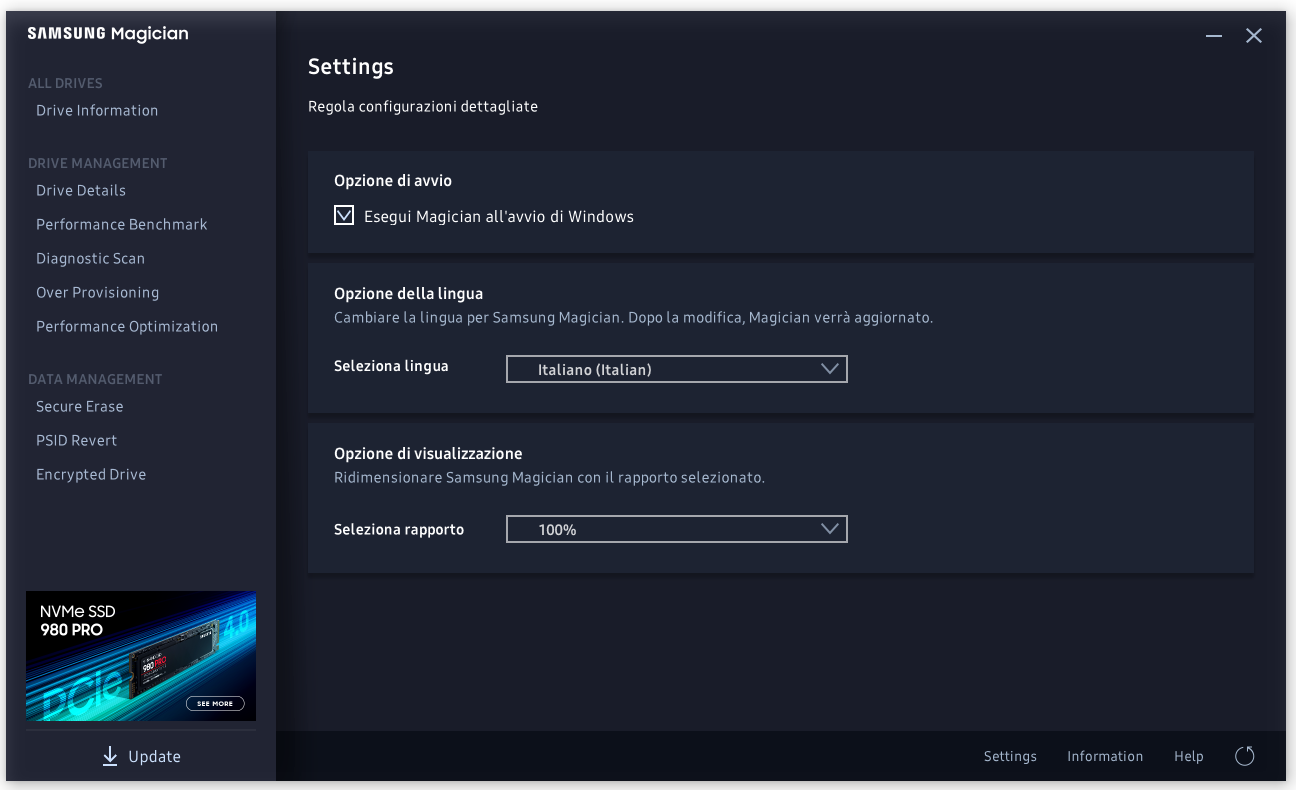Click the Ridimensionare Samsung Magician description text

[549, 478]
